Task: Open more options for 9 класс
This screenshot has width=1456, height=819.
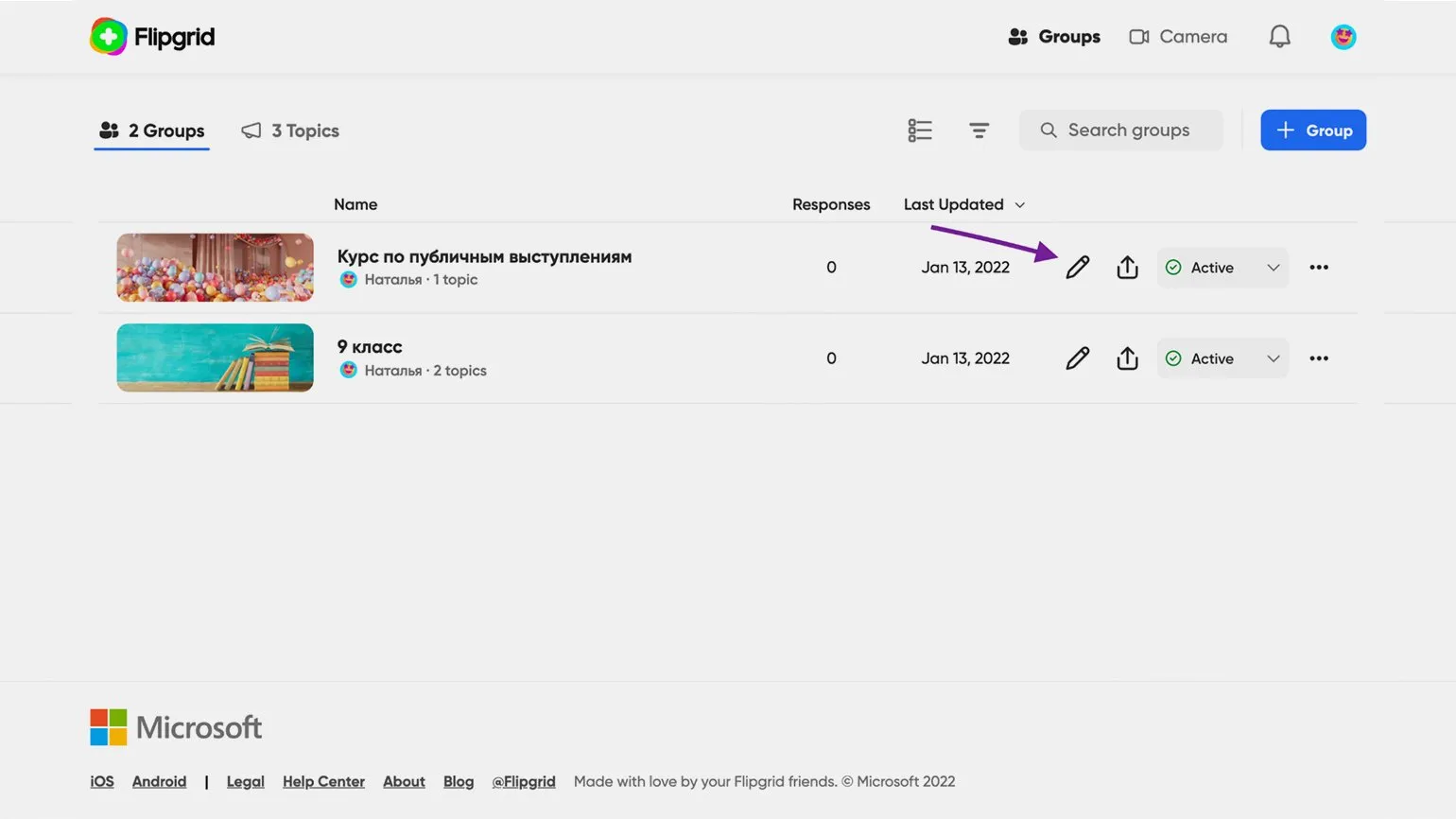Action: [x=1318, y=358]
